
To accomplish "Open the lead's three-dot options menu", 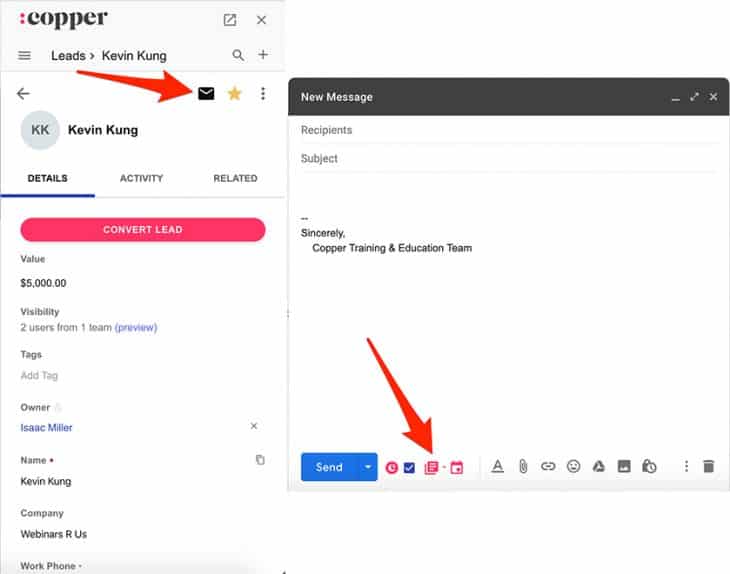I will [263, 94].
